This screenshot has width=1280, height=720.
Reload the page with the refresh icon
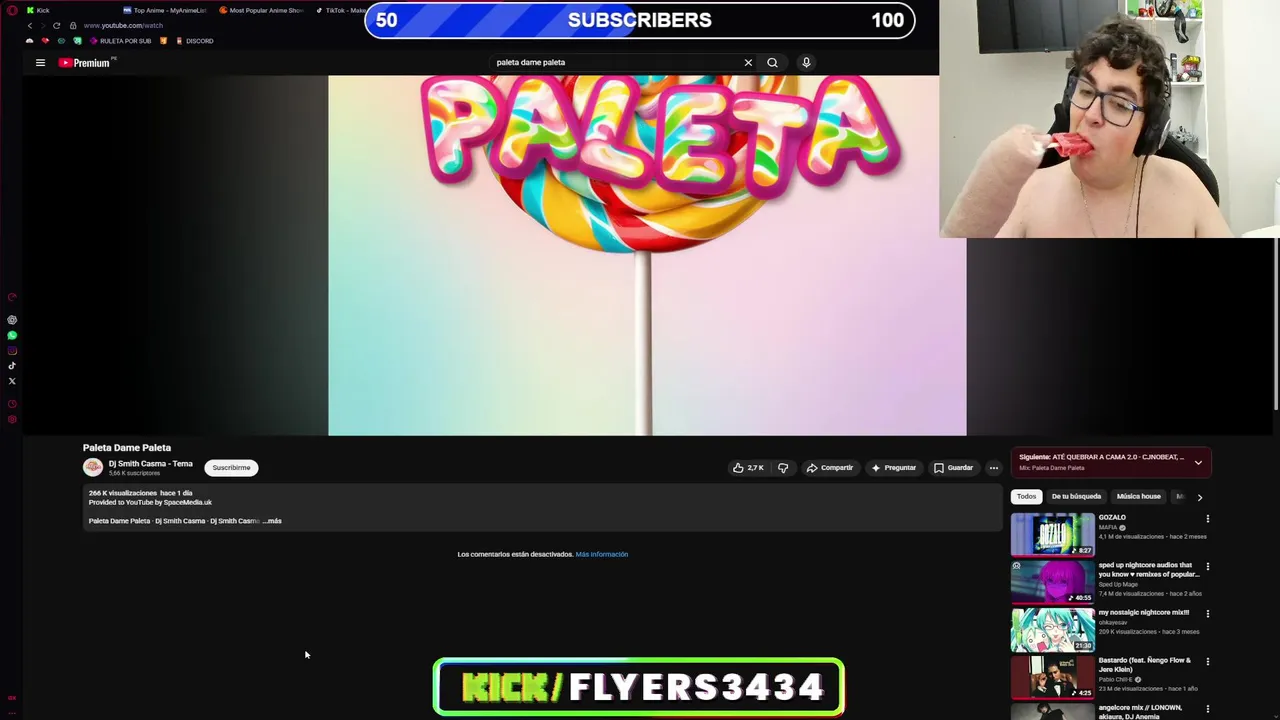(56, 25)
